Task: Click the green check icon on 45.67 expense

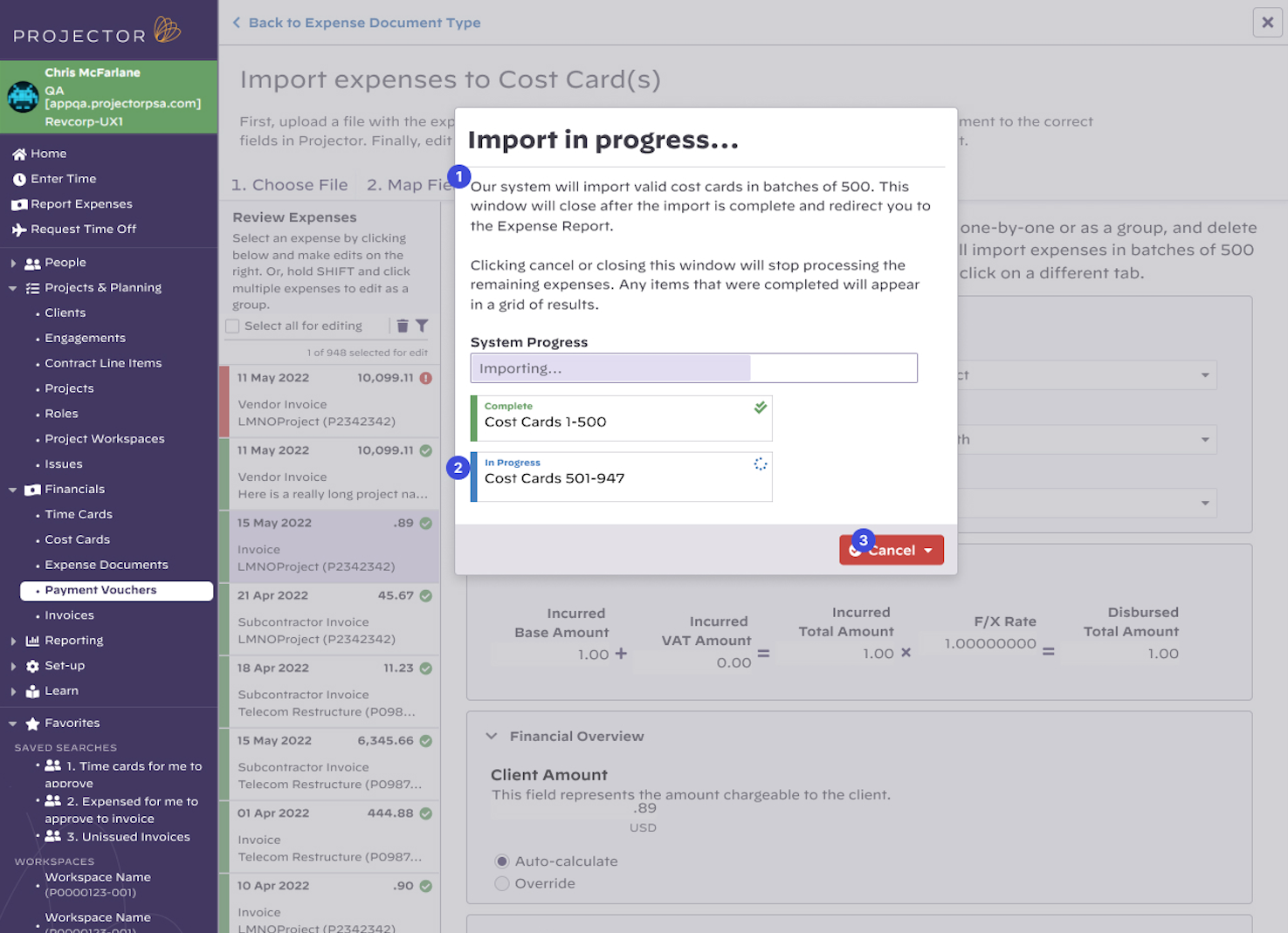Action: [x=426, y=596]
